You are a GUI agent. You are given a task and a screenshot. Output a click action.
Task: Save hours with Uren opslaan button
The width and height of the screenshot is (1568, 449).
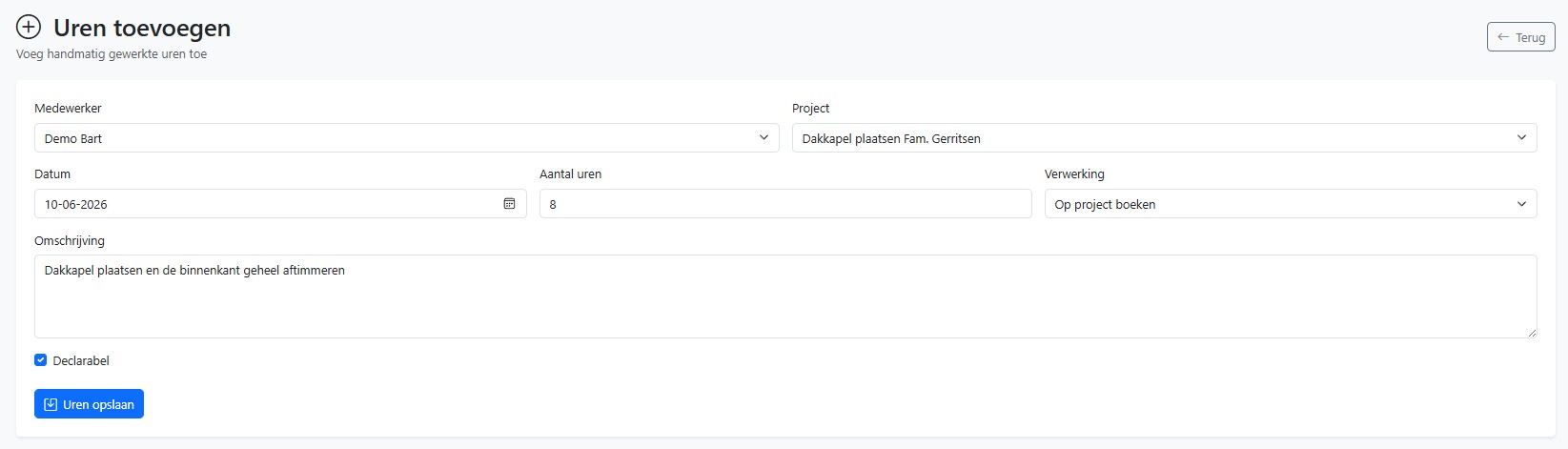89,404
